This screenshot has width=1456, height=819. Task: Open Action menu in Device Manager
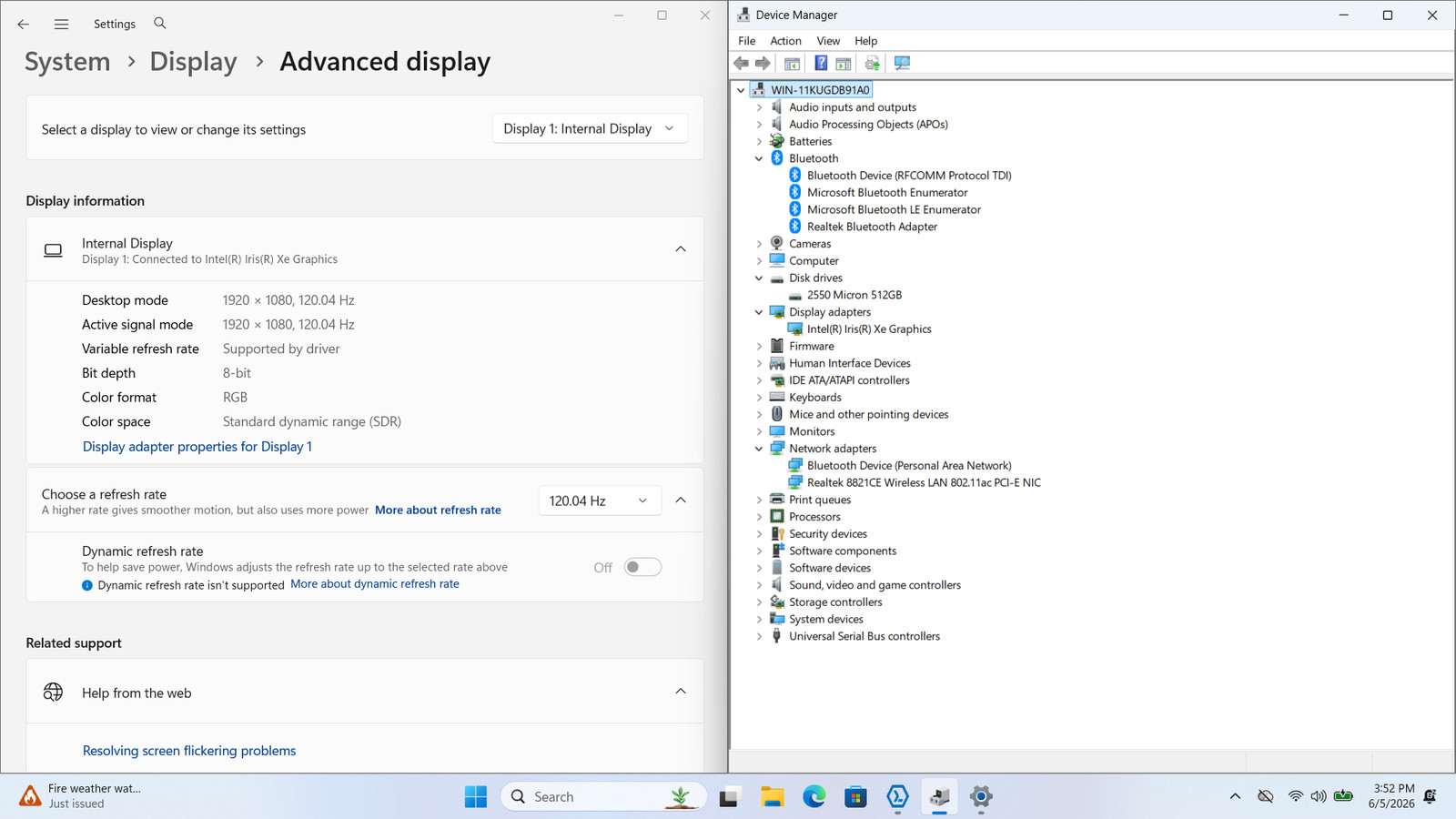(785, 41)
